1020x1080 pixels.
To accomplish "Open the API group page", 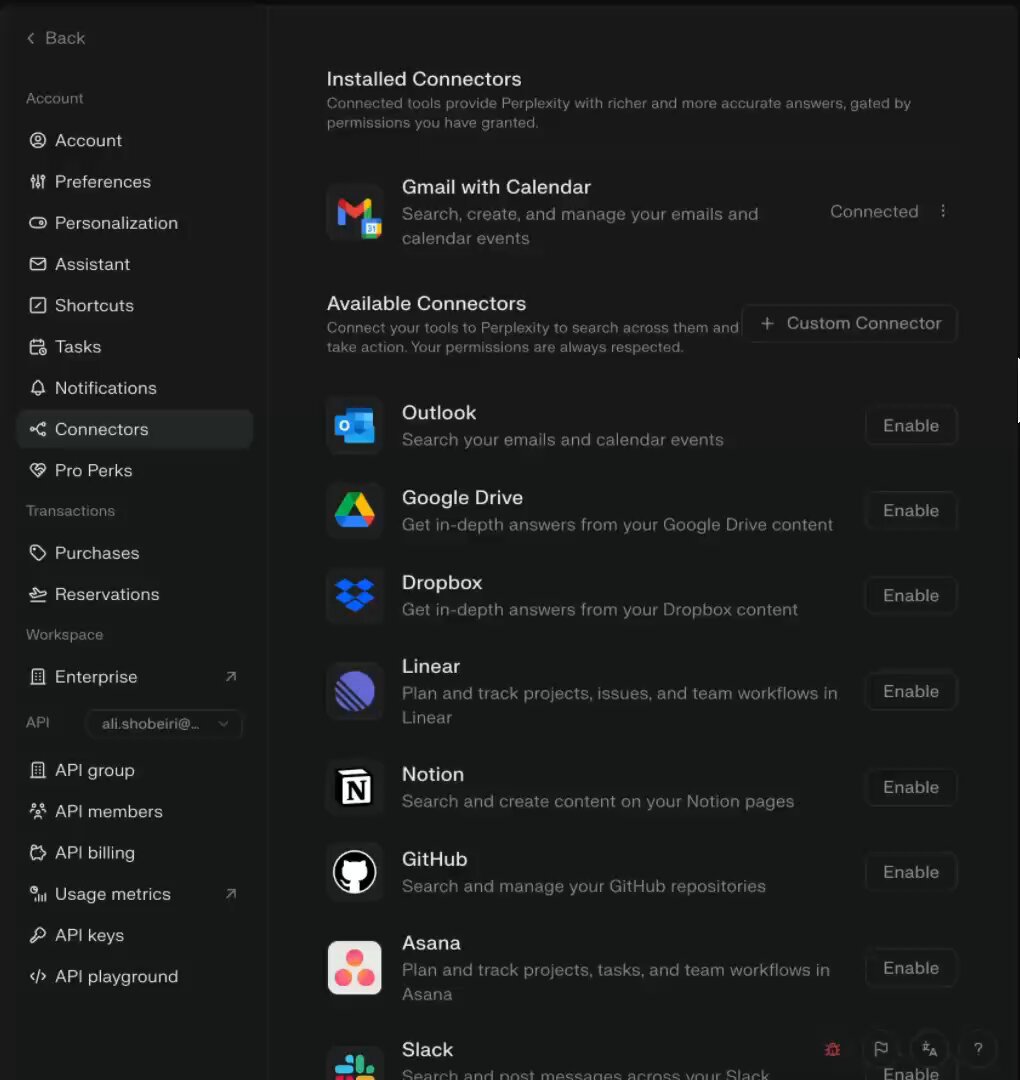I will [x=135, y=770].
